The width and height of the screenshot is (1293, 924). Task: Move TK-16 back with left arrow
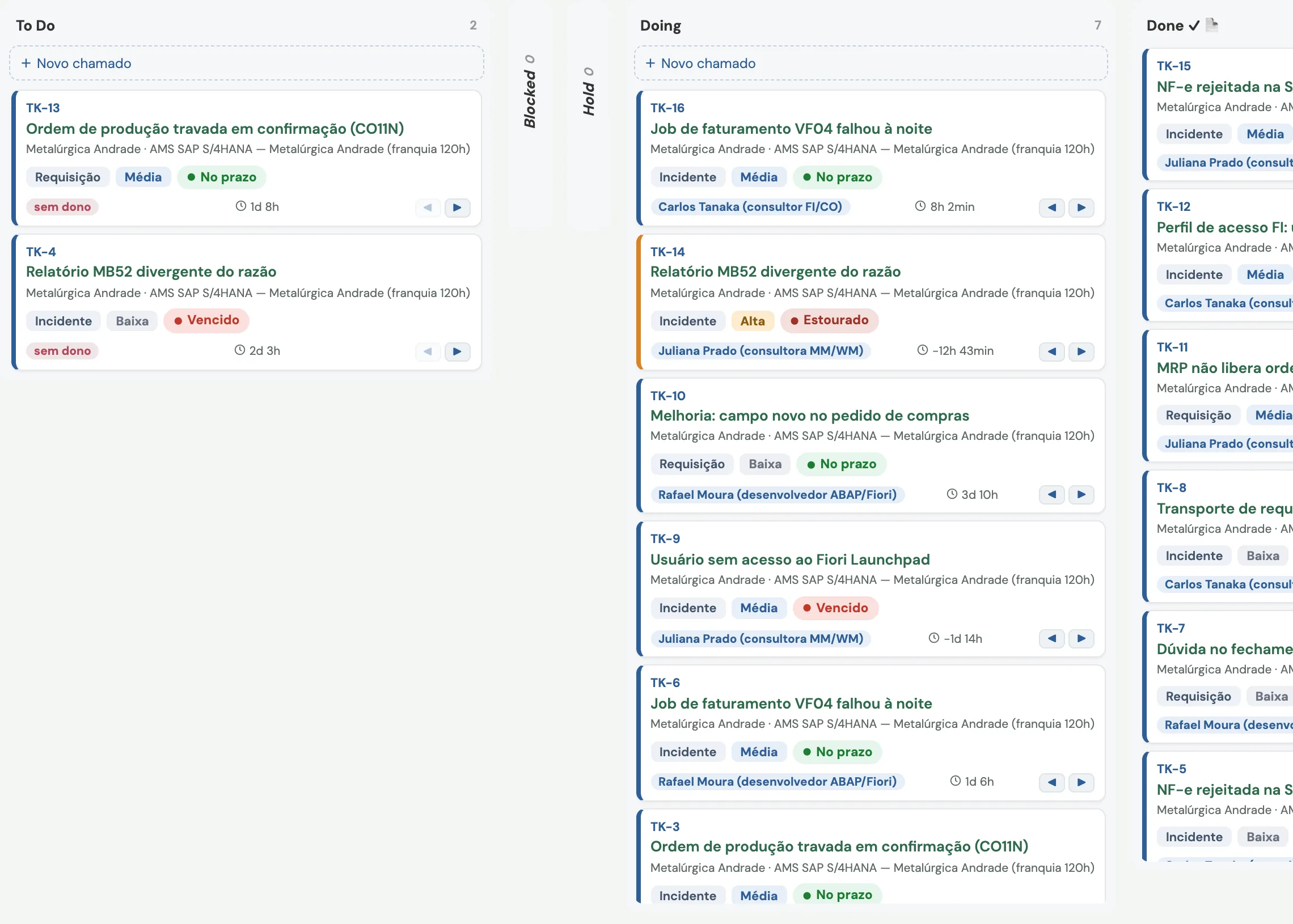tap(1052, 207)
